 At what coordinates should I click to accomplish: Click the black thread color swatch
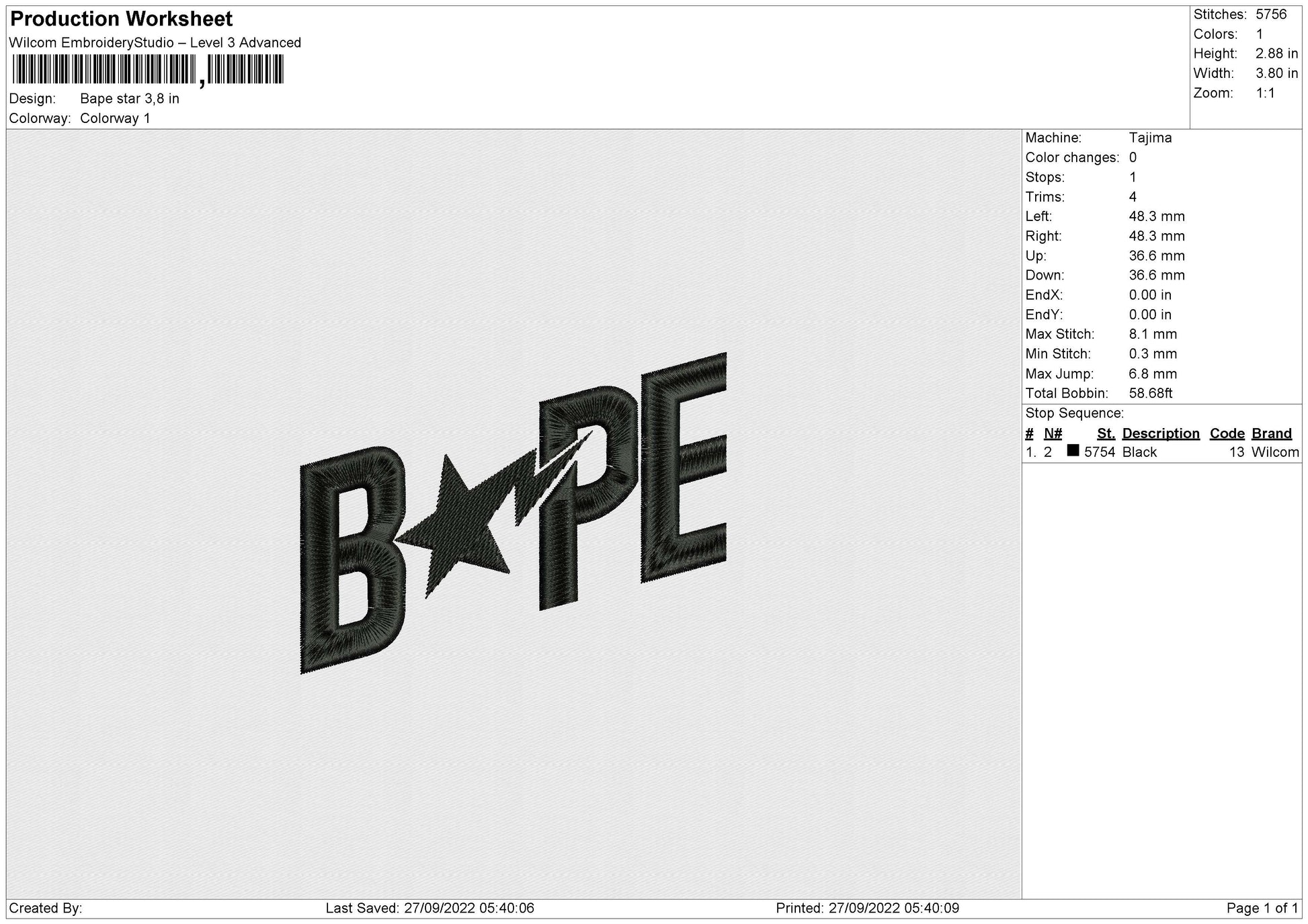point(1073,450)
